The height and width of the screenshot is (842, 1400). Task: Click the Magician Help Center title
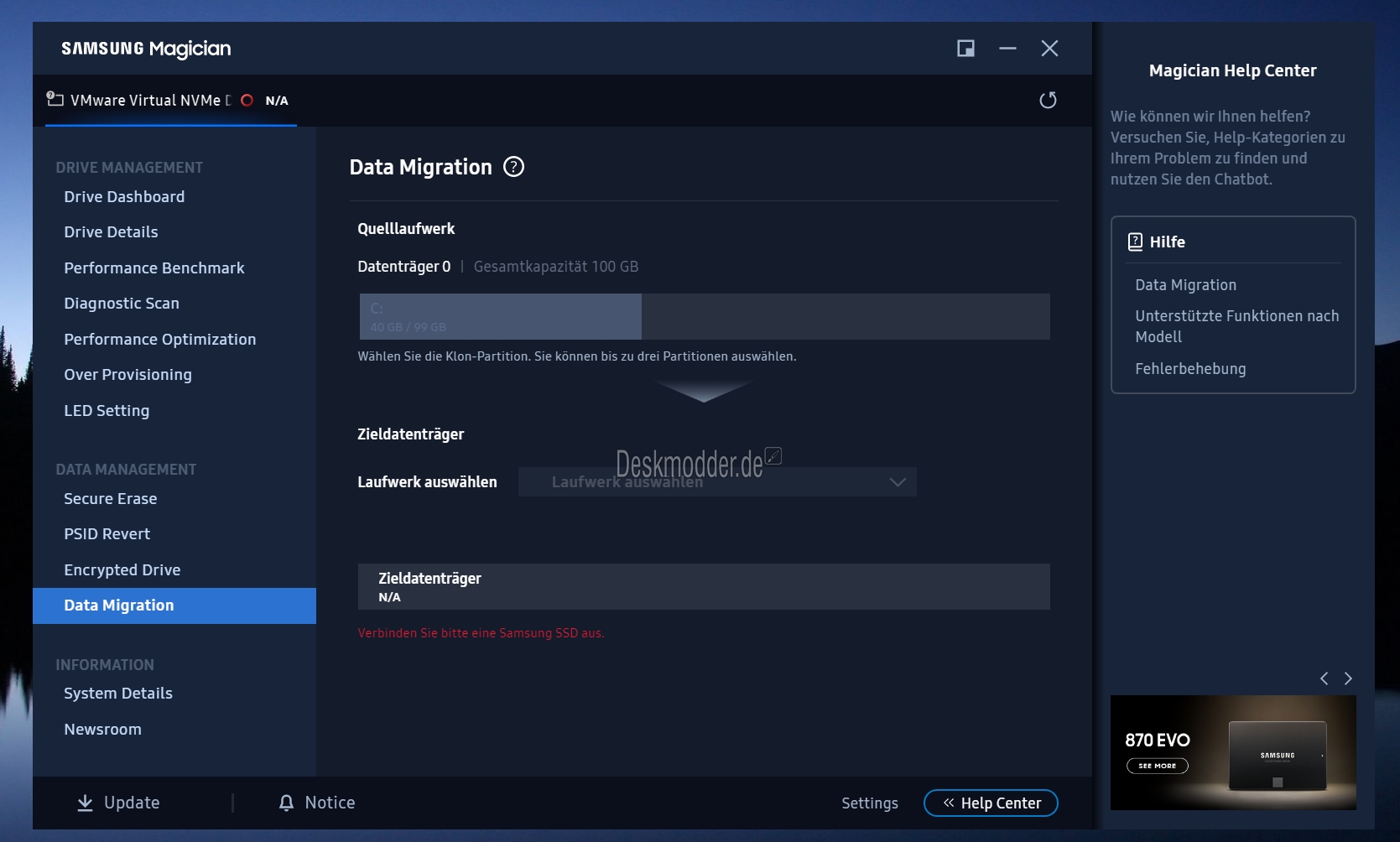(1232, 70)
